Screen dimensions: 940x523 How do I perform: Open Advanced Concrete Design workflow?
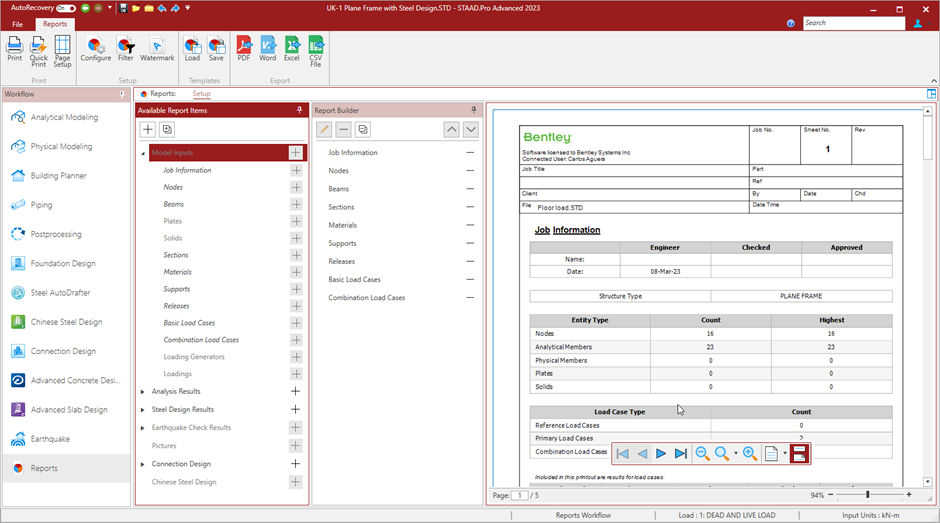[65, 380]
